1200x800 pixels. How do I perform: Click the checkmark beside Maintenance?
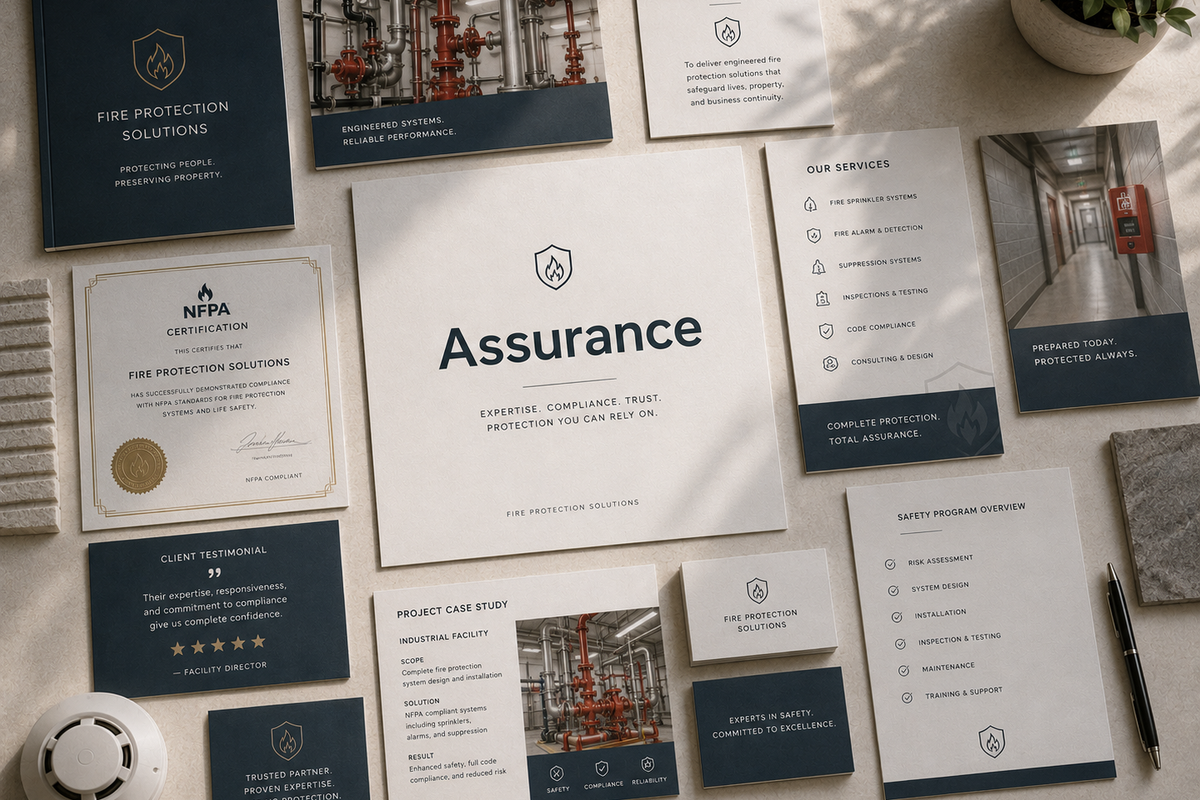click(x=904, y=670)
